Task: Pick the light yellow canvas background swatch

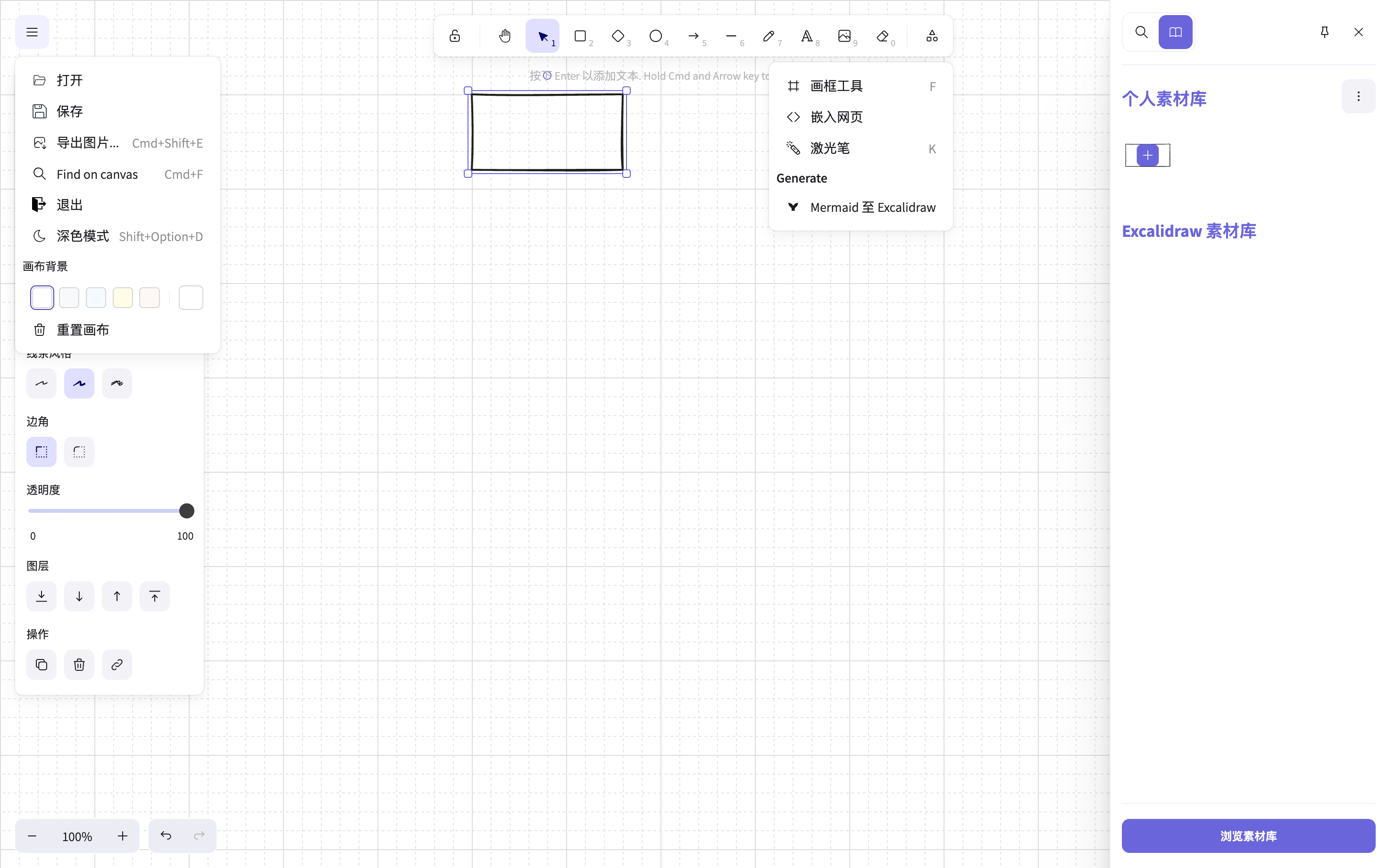Action: click(123, 298)
